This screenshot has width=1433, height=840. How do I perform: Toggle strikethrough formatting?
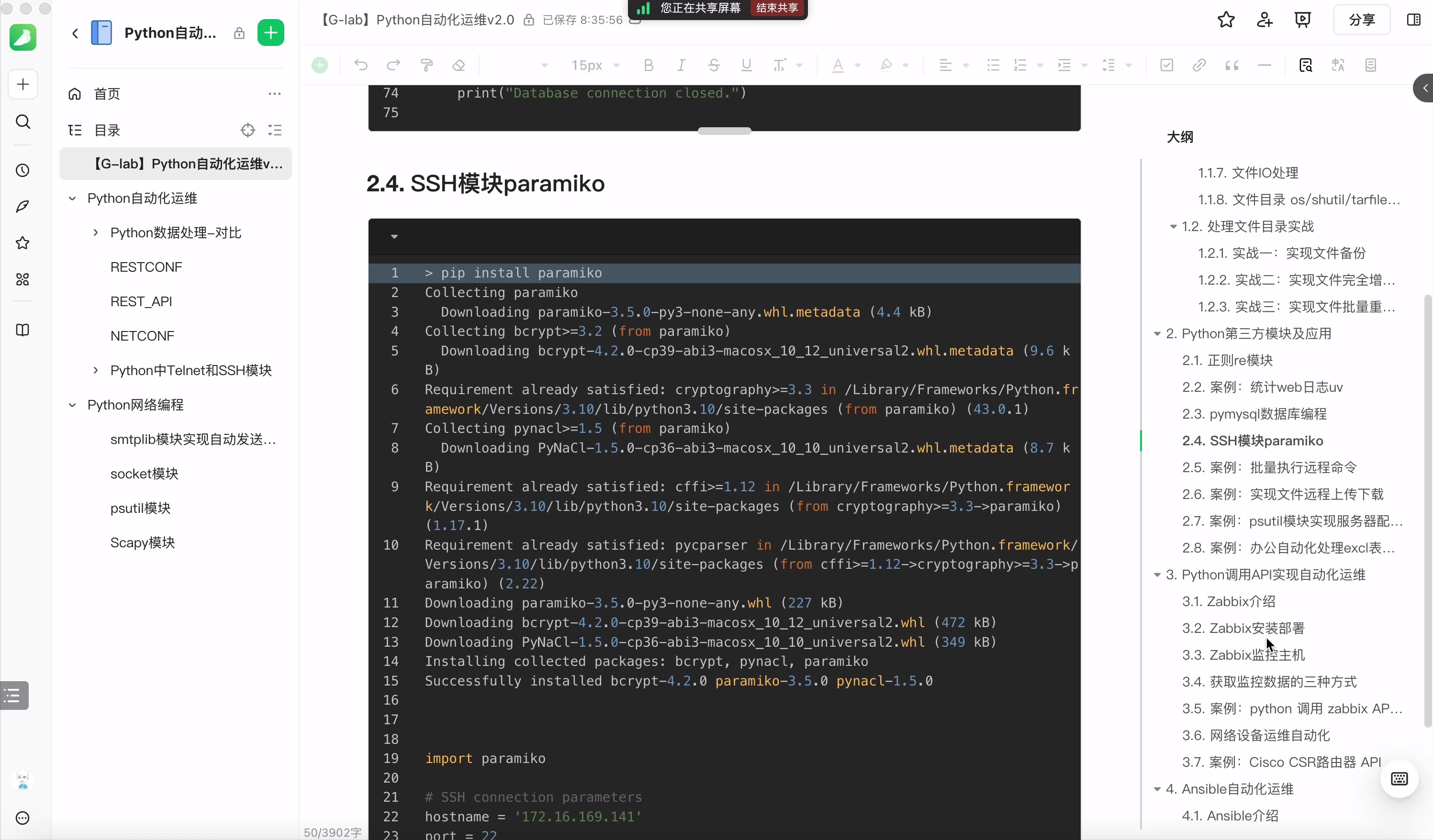pos(714,66)
